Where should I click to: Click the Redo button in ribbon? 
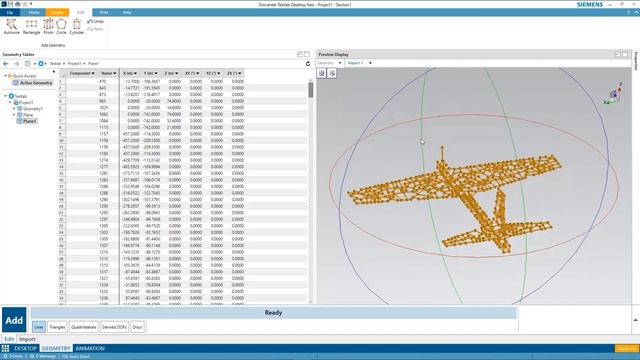point(95,29)
